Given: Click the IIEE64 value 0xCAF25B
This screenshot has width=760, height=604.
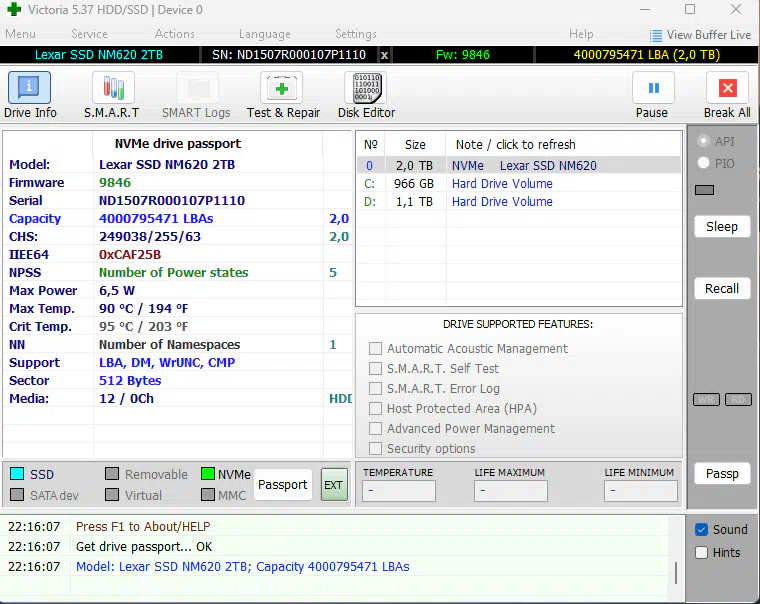Looking at the screenshot, I should tap(130, 254).
